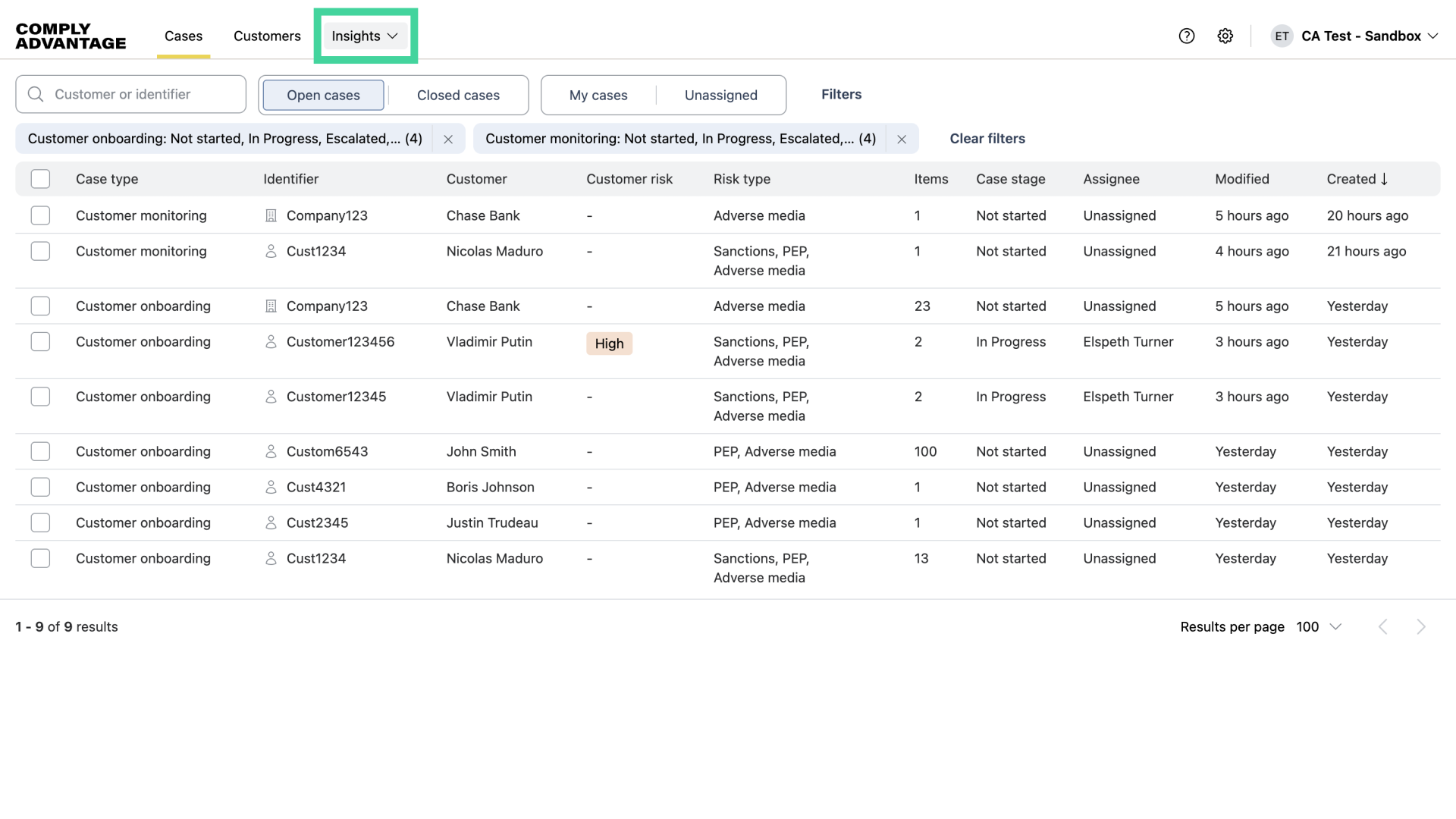The height and width of the screenshot is (819, 1456).
Task: Click the Clear filters link
Action: pyautogui.click(x=987, y=139)
